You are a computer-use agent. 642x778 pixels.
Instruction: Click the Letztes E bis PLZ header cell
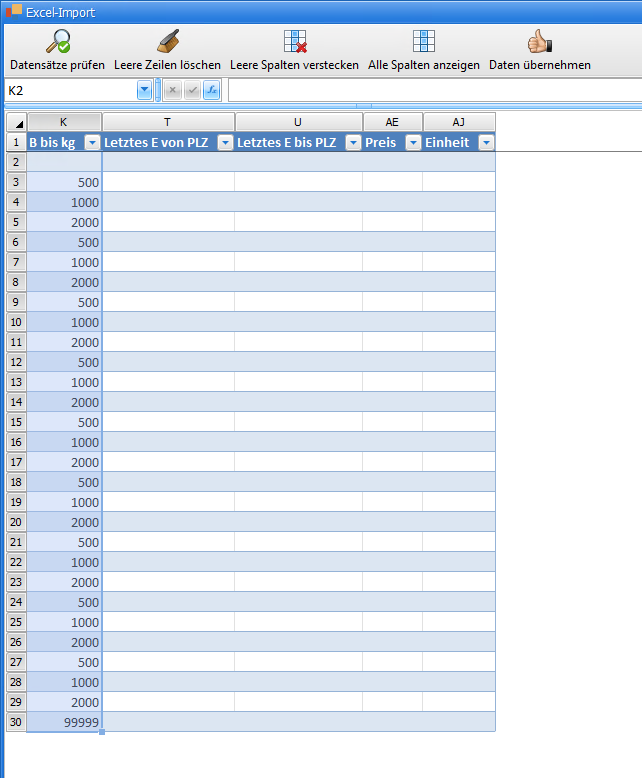coord(298,142)
